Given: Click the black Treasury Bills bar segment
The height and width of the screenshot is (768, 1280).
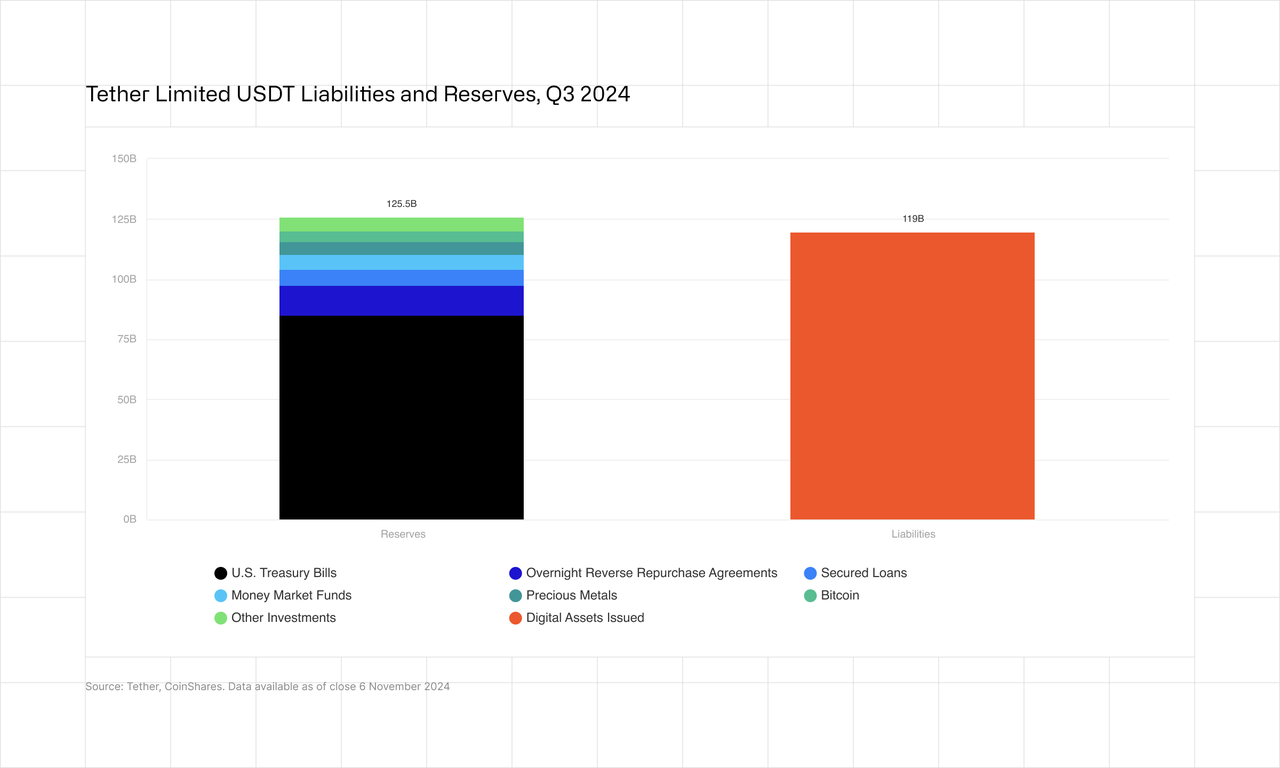Looking at the screenshot, I should [x=401, y=417].
